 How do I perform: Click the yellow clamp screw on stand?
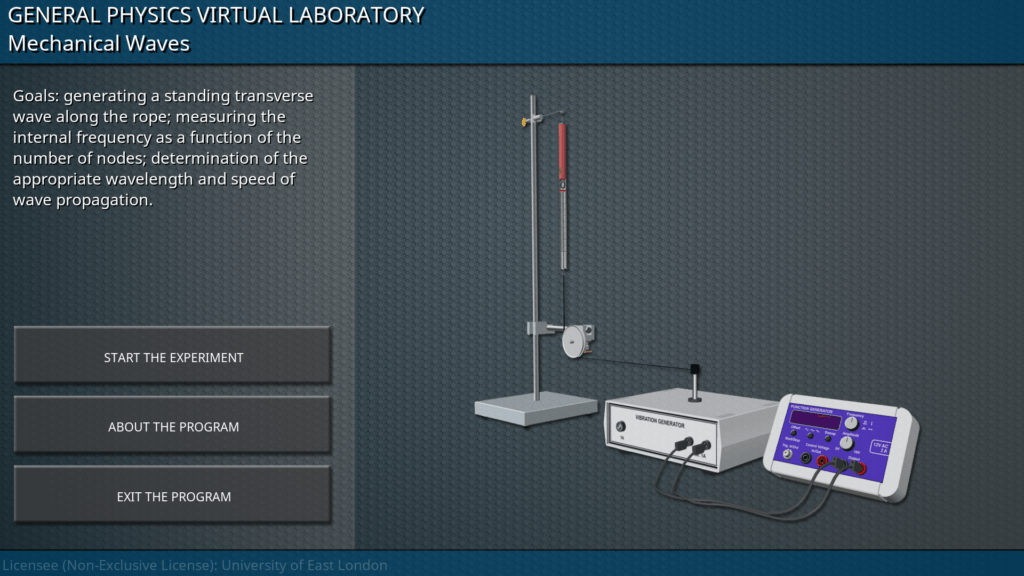point(523,123)
